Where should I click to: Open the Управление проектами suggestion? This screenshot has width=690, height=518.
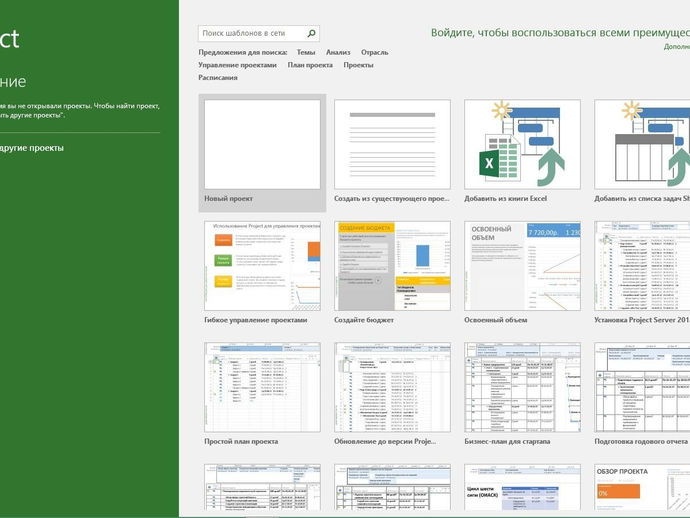(237, 65)
